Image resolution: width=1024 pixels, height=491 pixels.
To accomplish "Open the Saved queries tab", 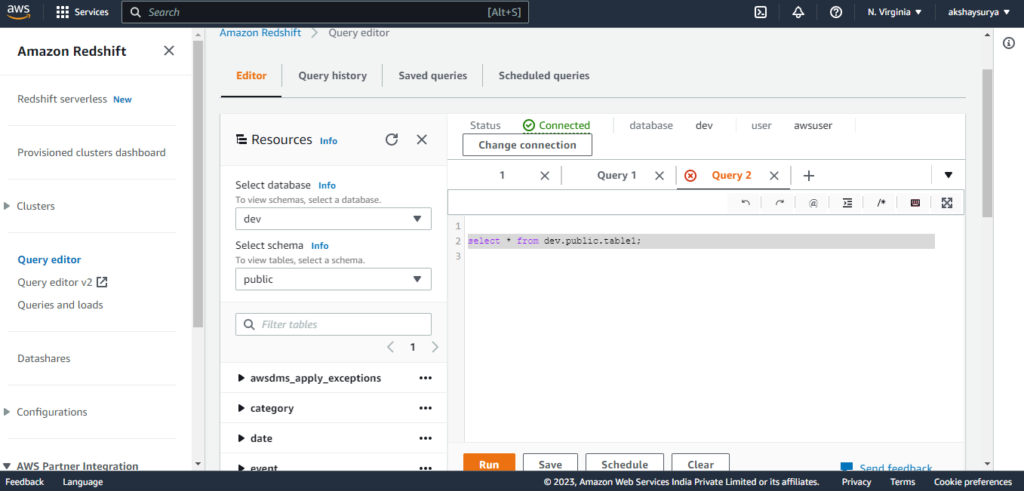I will [x=432, y=76].
